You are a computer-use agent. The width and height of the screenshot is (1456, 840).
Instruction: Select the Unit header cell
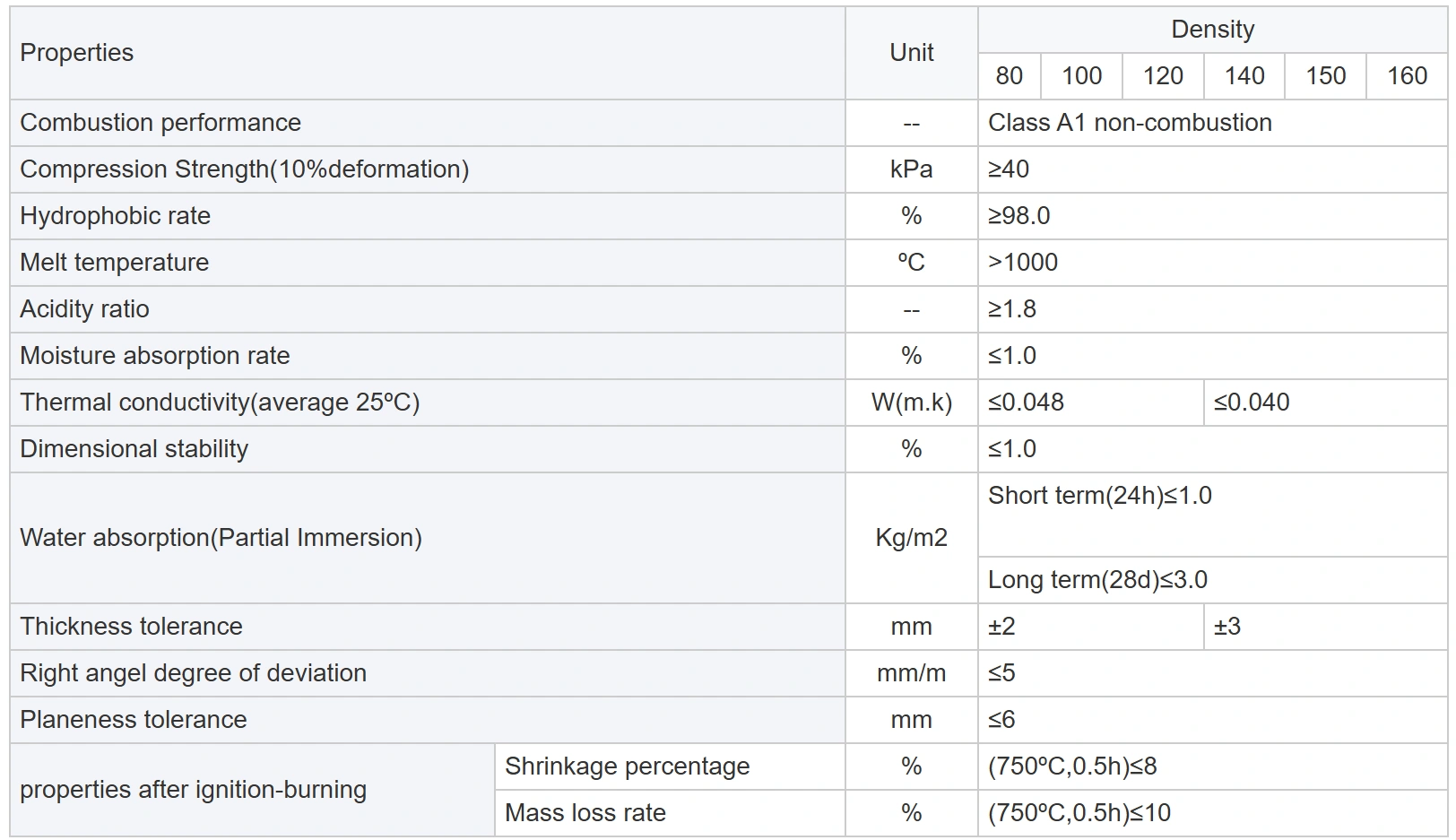[x=911, y=53]
